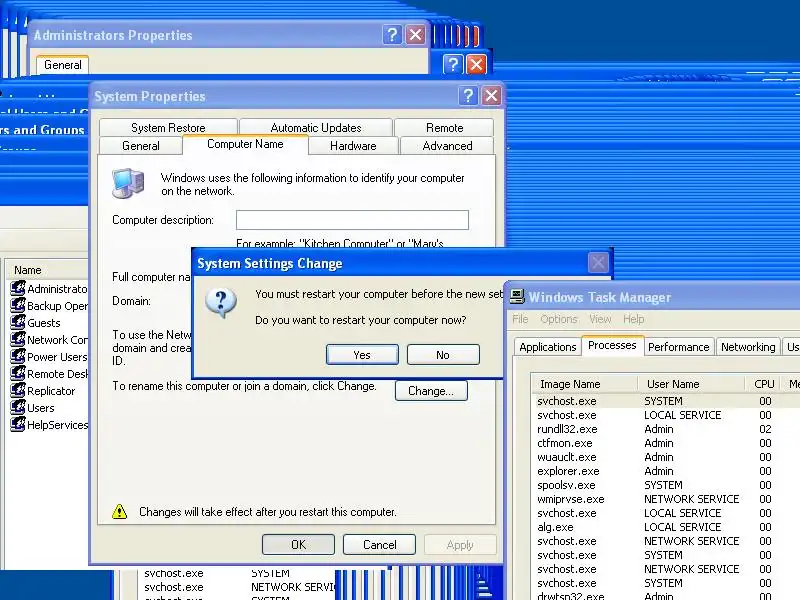800x600 pixels.
Task: Select ctfmon.exe process row
Action: pyautogui.click(x=666, y=443)
